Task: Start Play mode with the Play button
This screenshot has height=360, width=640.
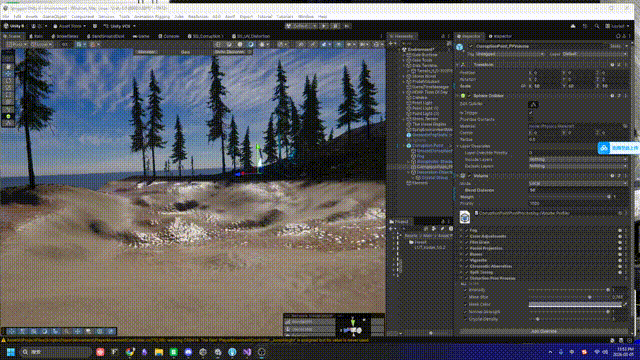Action: point(324,26)
